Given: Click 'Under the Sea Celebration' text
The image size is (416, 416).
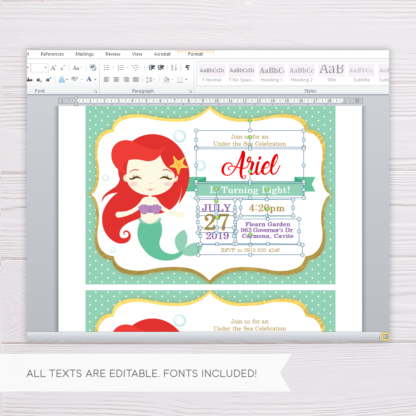Looking at the screenshot, I should pos(250,144).
